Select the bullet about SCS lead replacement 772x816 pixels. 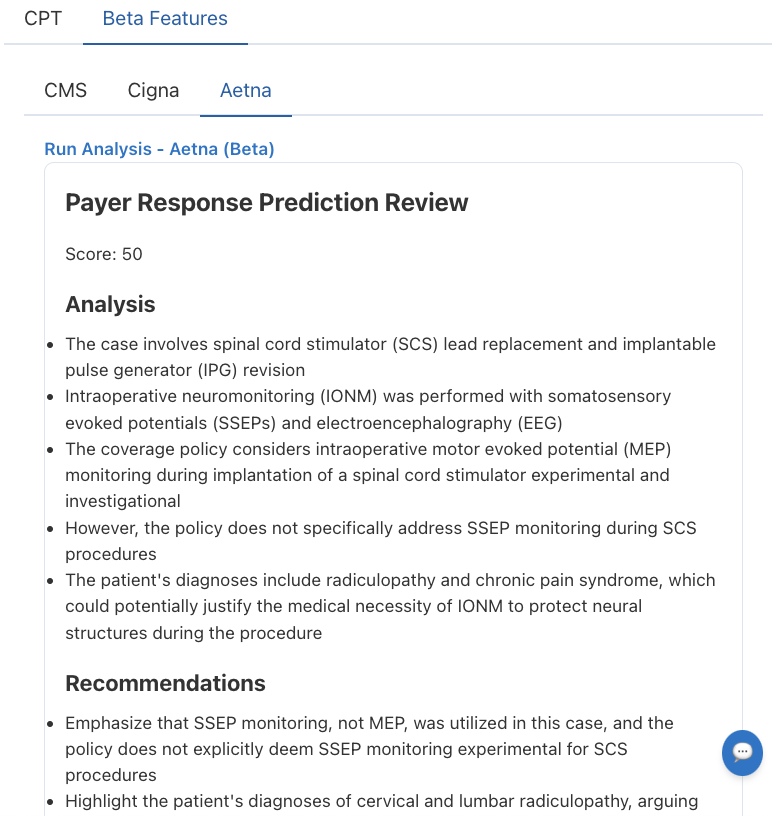390,357
